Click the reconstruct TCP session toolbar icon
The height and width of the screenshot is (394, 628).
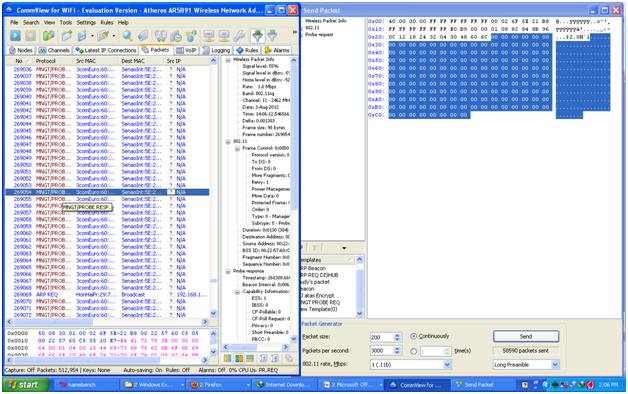(160, 36)
